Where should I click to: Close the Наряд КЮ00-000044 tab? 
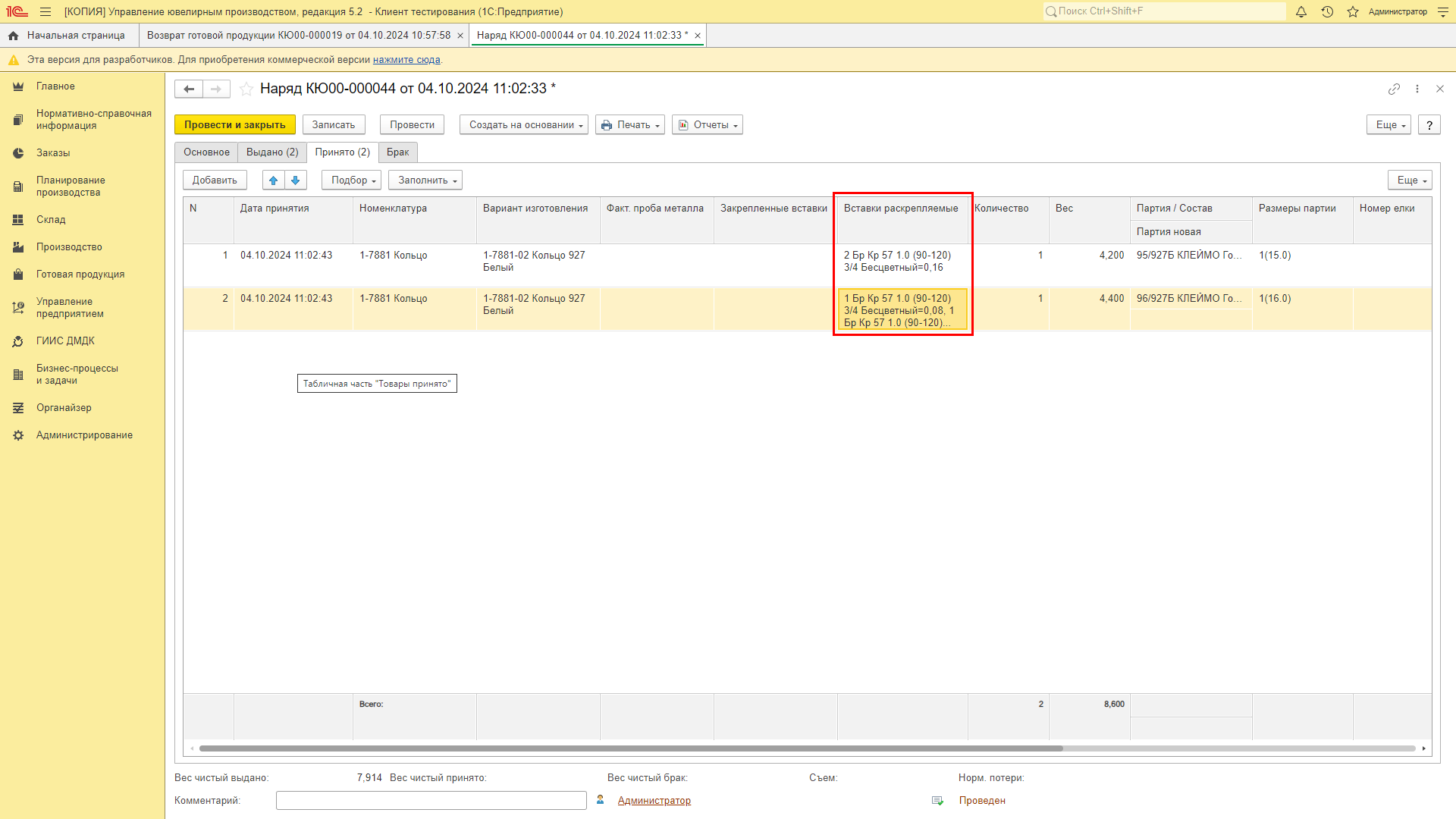click(x=698, y=36)
